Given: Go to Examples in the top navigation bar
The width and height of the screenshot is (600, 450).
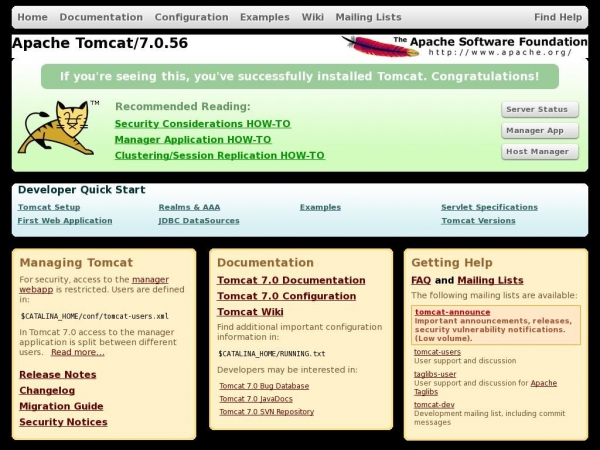Looking at the screenshot, I should coord(265,17).
